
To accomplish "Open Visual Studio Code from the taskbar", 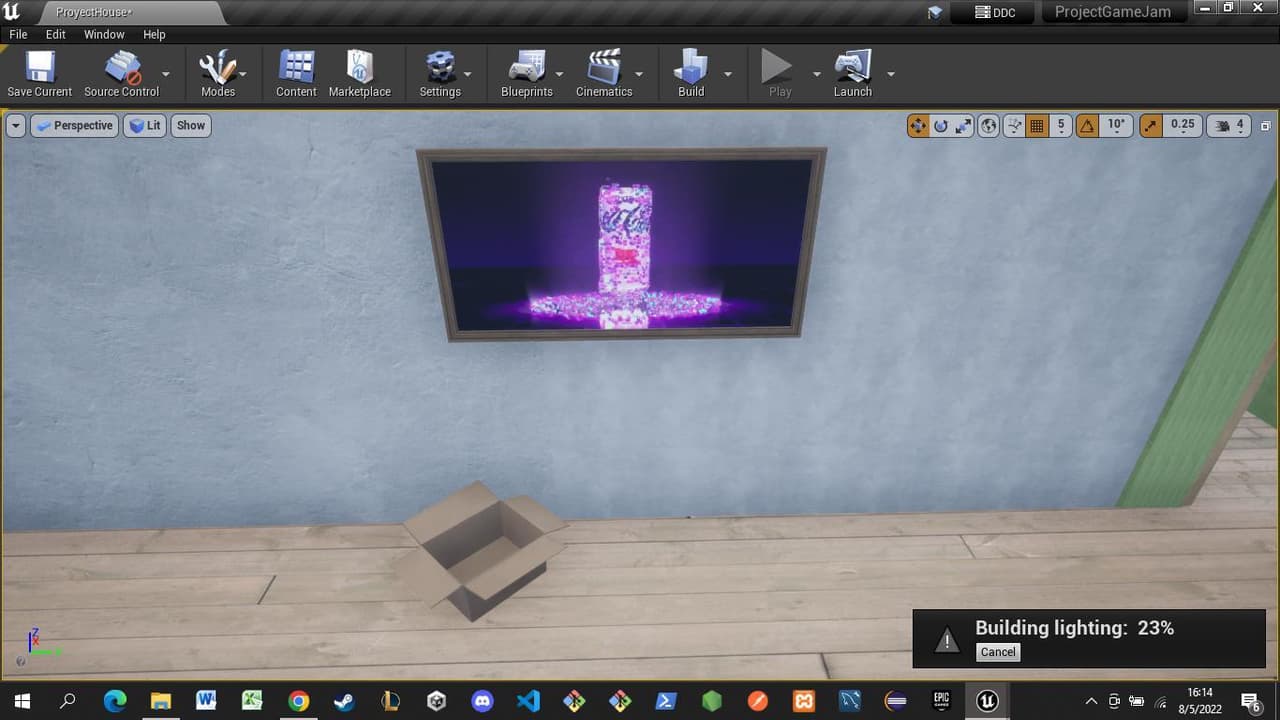I will [x=528, y=701].
